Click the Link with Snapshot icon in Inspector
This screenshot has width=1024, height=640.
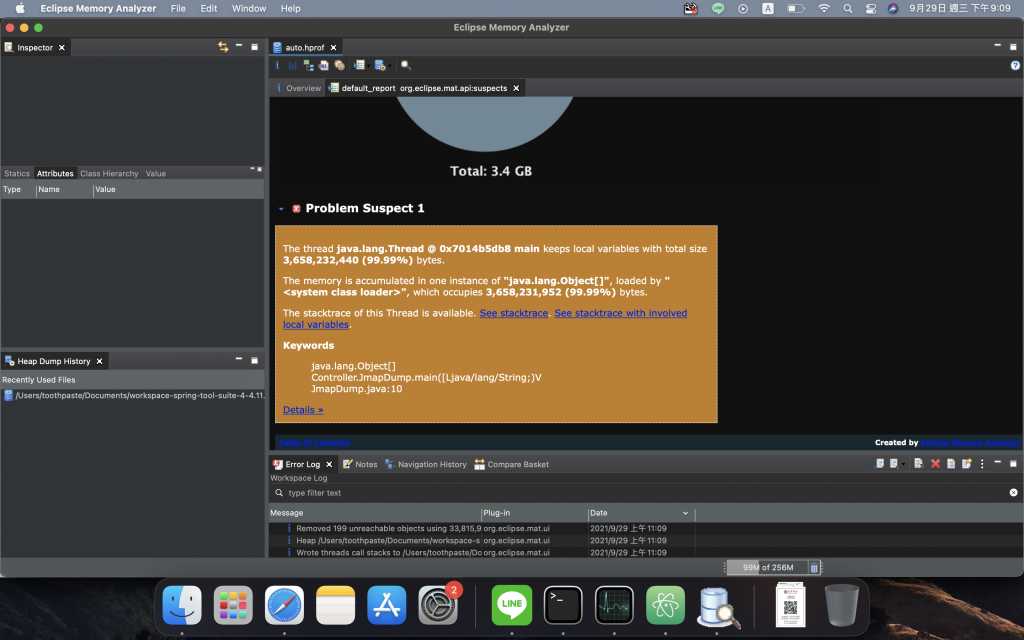coord(223,47)
